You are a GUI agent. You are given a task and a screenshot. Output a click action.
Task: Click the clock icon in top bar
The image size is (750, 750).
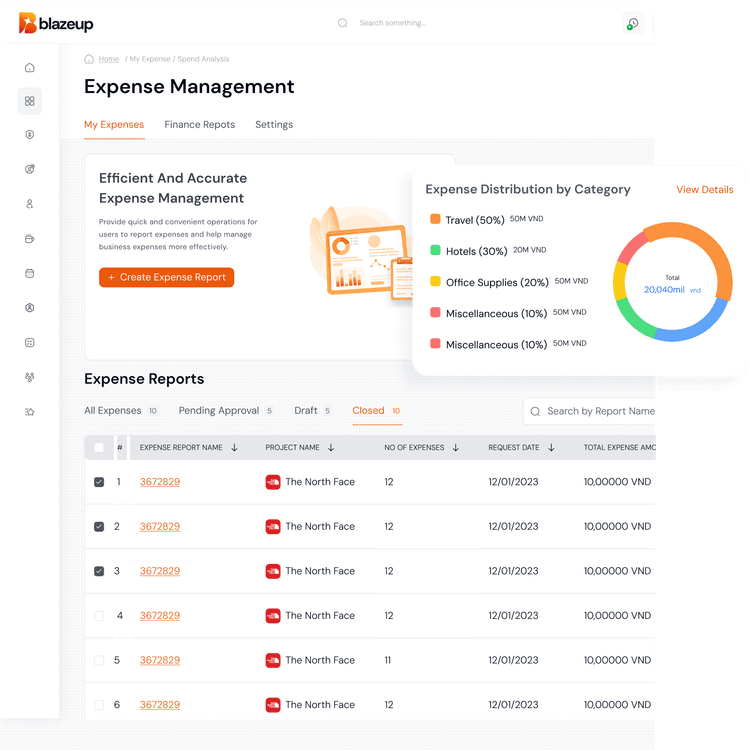tap(632, 23)
